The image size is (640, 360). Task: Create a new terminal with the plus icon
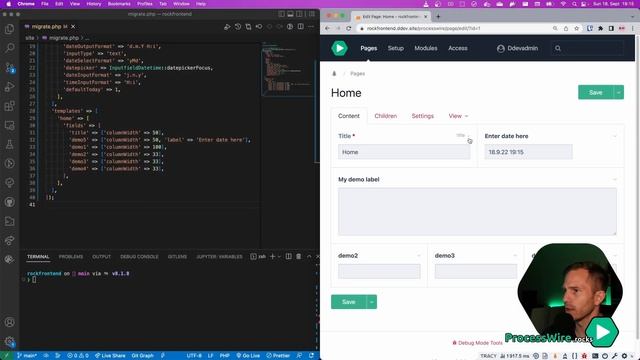(272, 256)
